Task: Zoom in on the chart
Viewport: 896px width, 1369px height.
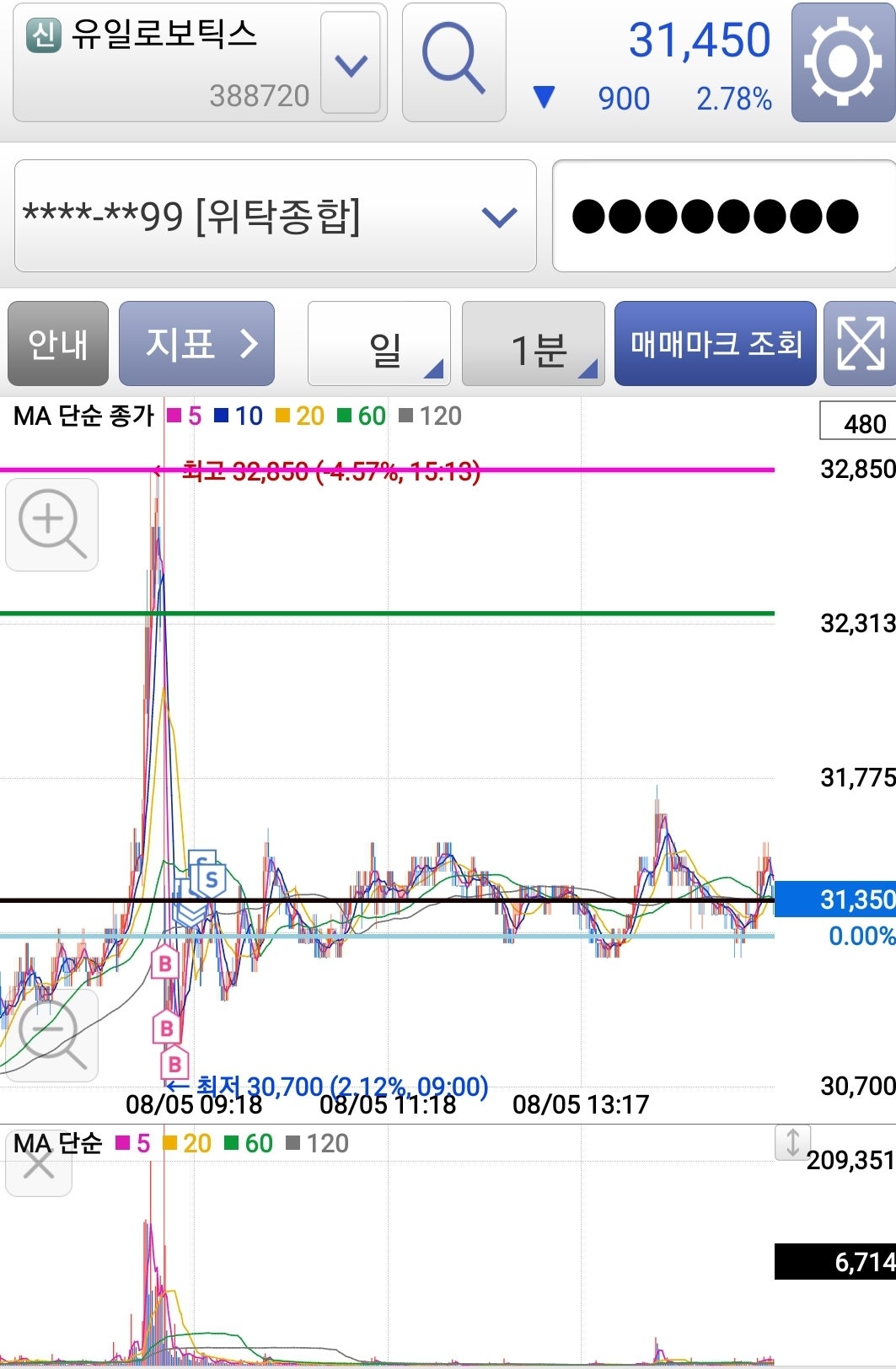Action: (52, 524)
